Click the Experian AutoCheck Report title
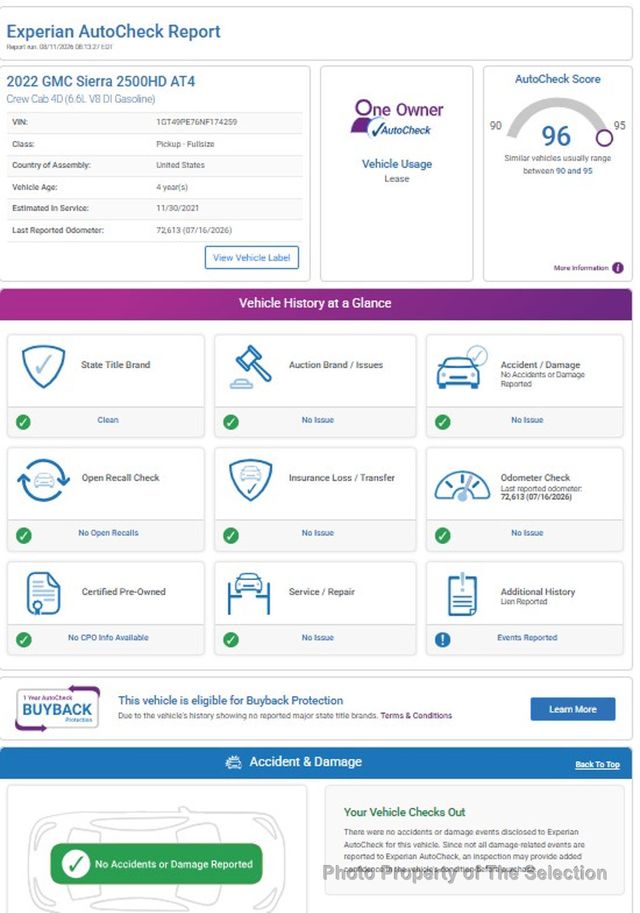 click(x=114, y=31)
